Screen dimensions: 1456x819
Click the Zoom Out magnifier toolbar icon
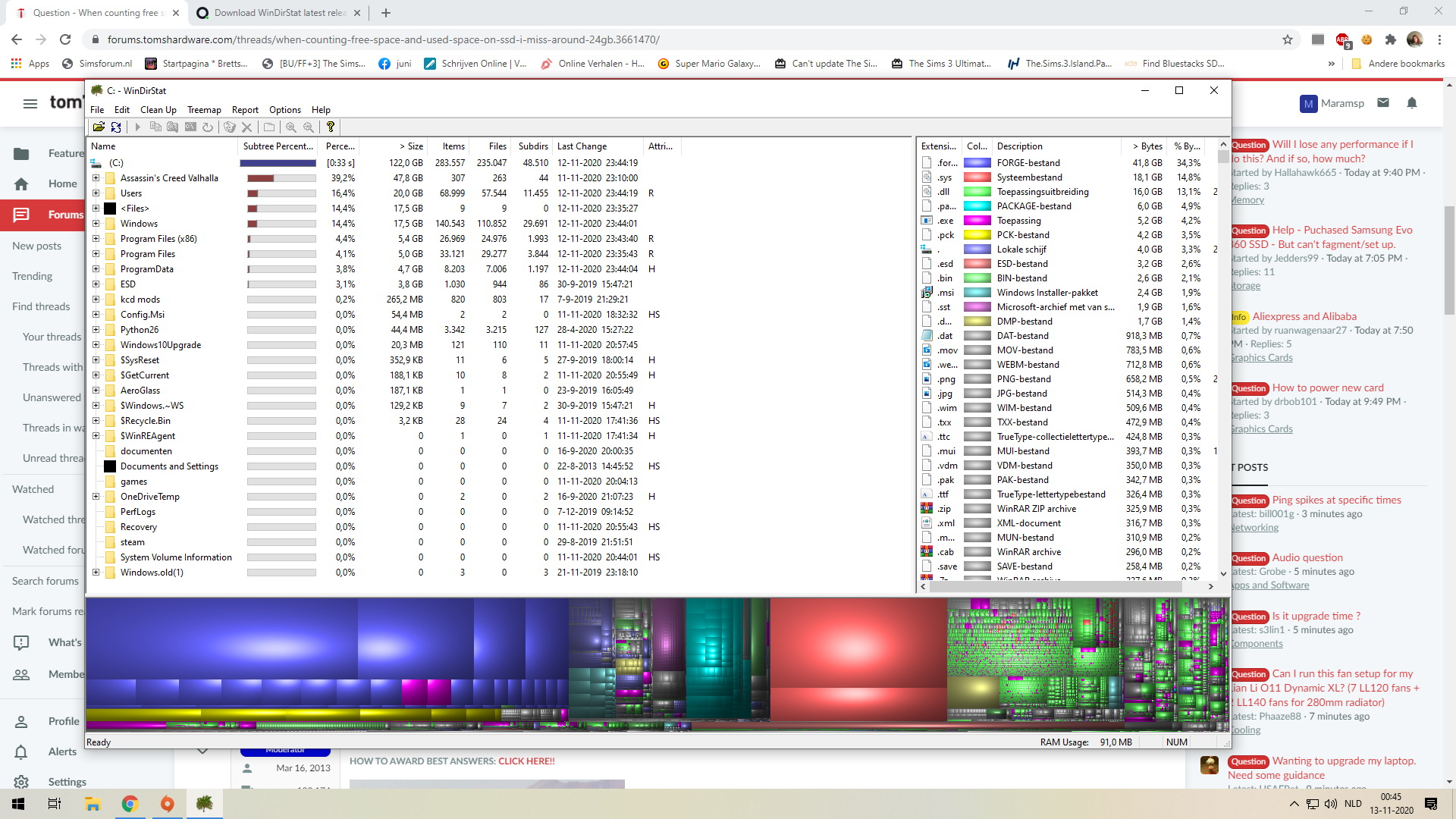[309, 127]
